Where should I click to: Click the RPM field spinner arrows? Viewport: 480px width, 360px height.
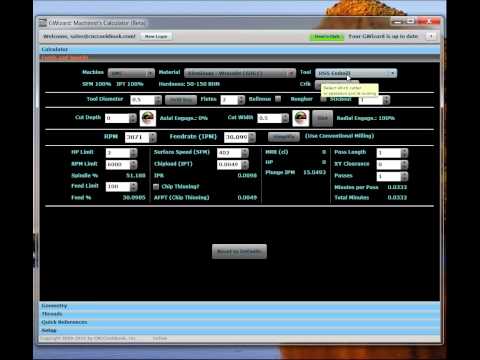pyautogui.click(x=153, y=137)
